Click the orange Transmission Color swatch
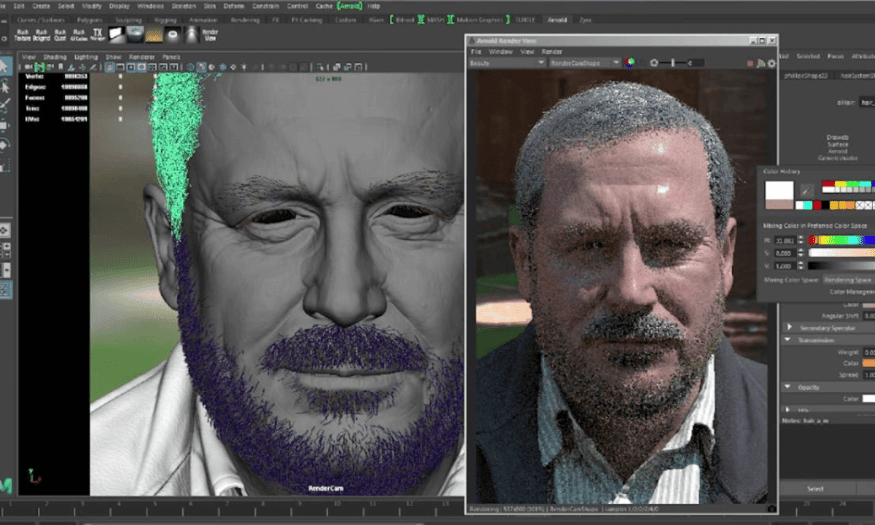Viewport: 875px width, 525px height. pos(869,363)
